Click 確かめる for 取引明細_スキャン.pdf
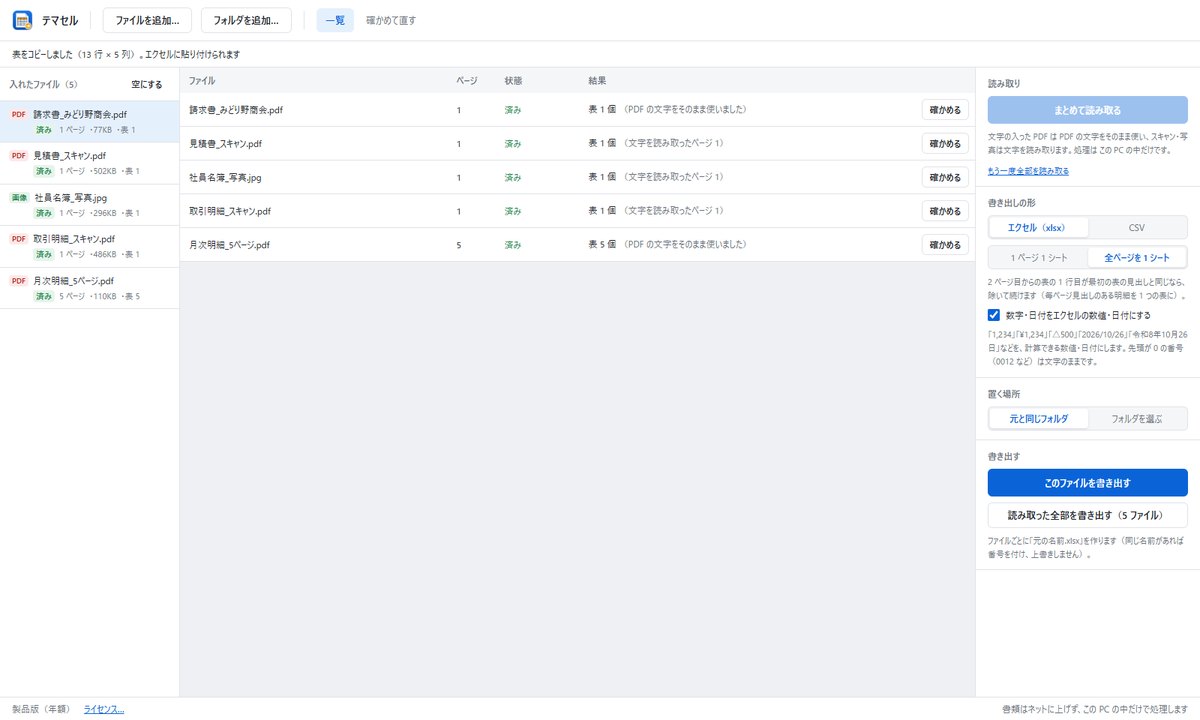 (945, 211)
